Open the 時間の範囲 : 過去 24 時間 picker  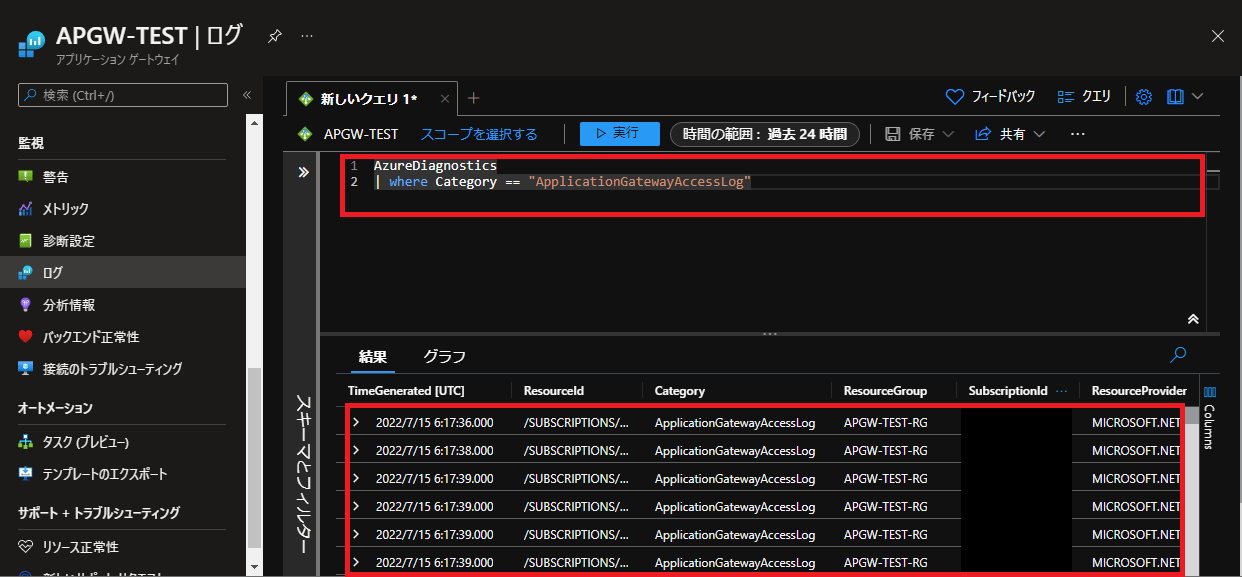pyautogui.click(x=765, y=134)
